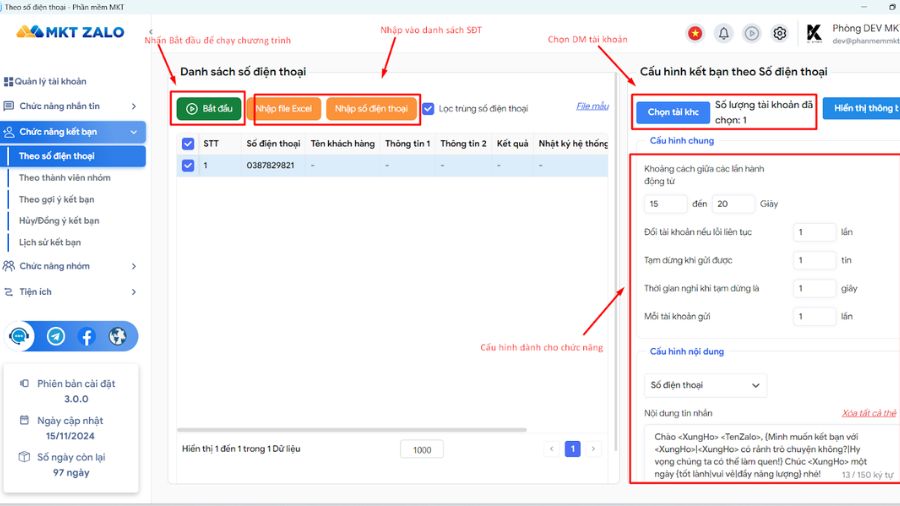This screenshot has width=900, height=506.
Task: Click the Bắt đầu start button
Action: click(209, 108)
